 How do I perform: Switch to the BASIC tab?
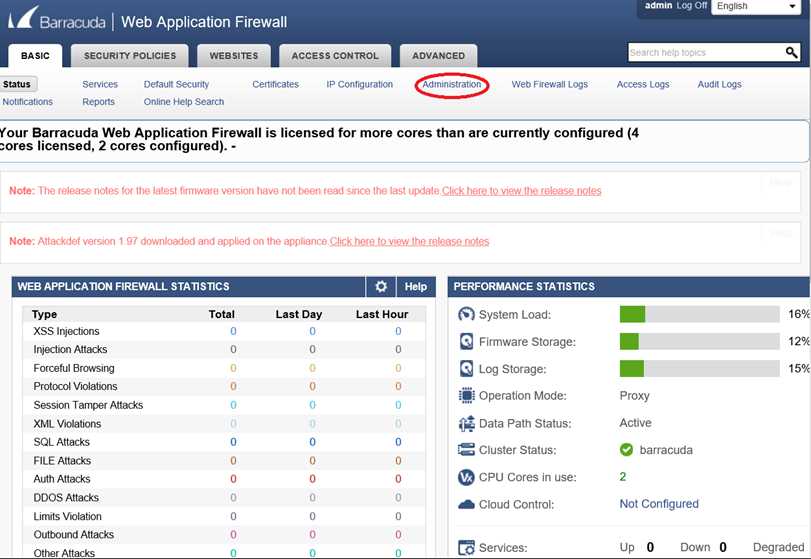point(35,55)
